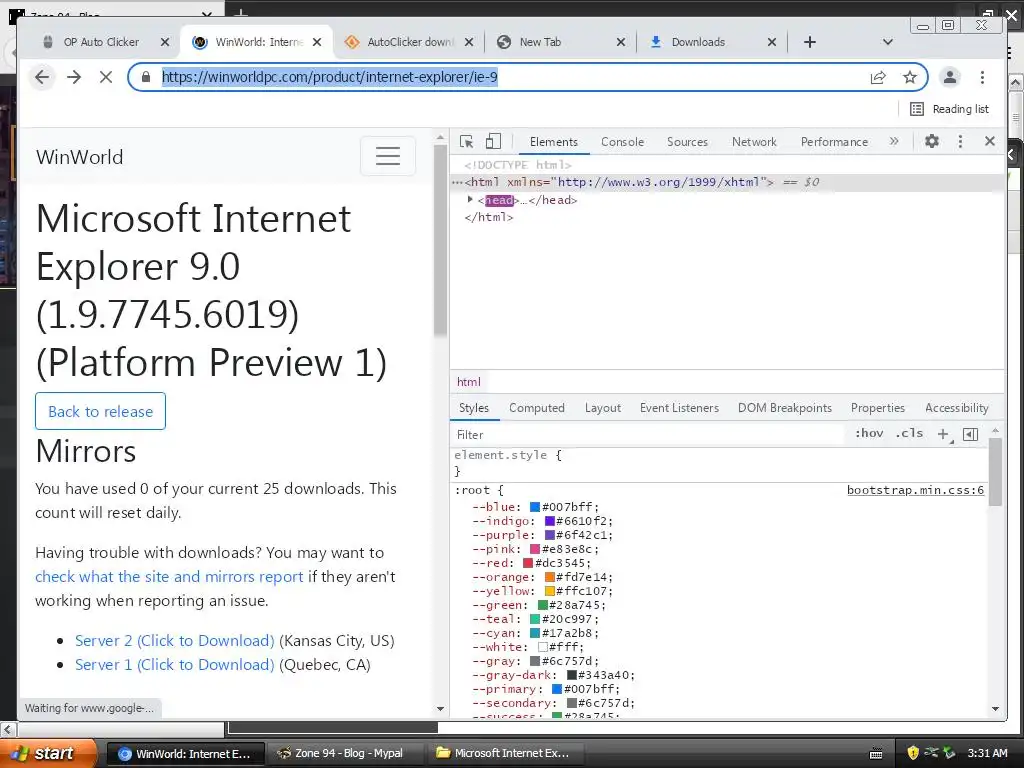Image resolution: width=1024 pixels, height=768 pixels.
Task: Switch to the Console tab
Action: pyautogui.click(x=622, y=142)
